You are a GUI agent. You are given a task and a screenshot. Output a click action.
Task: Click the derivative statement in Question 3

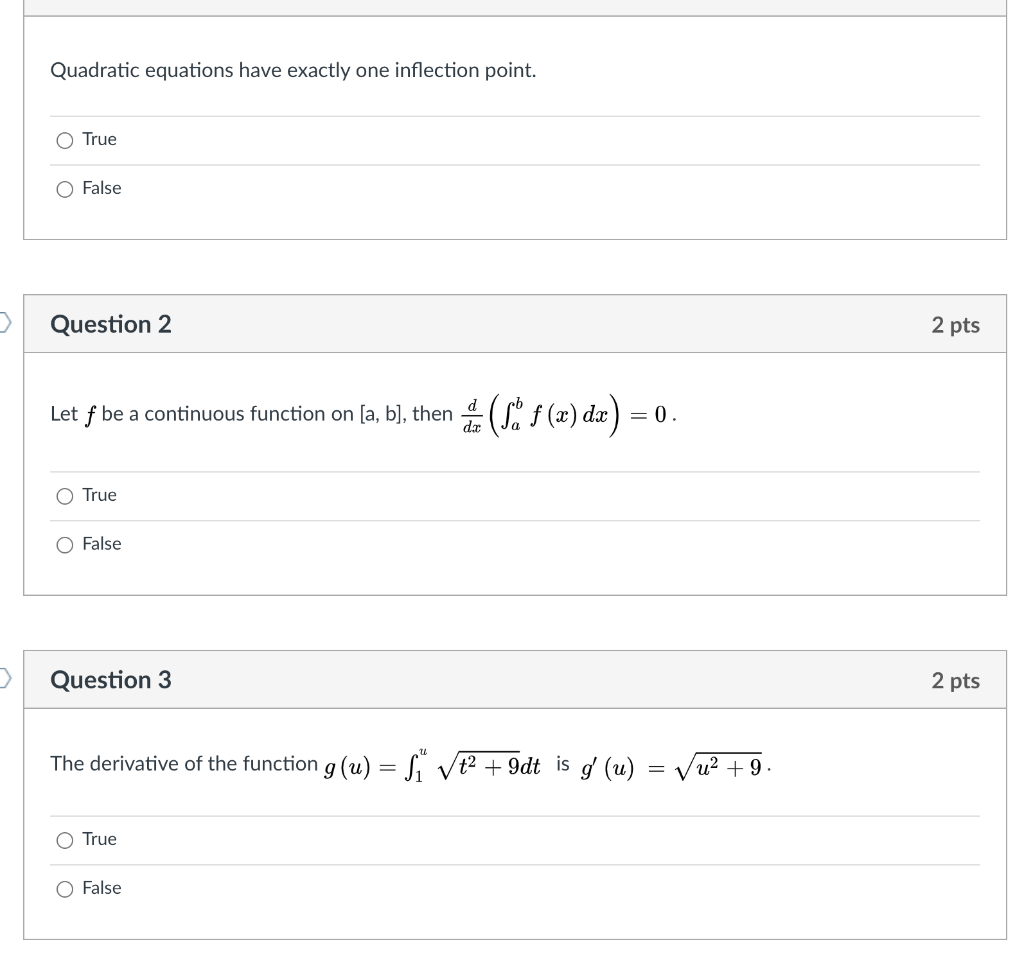click(x=400, y=763)
